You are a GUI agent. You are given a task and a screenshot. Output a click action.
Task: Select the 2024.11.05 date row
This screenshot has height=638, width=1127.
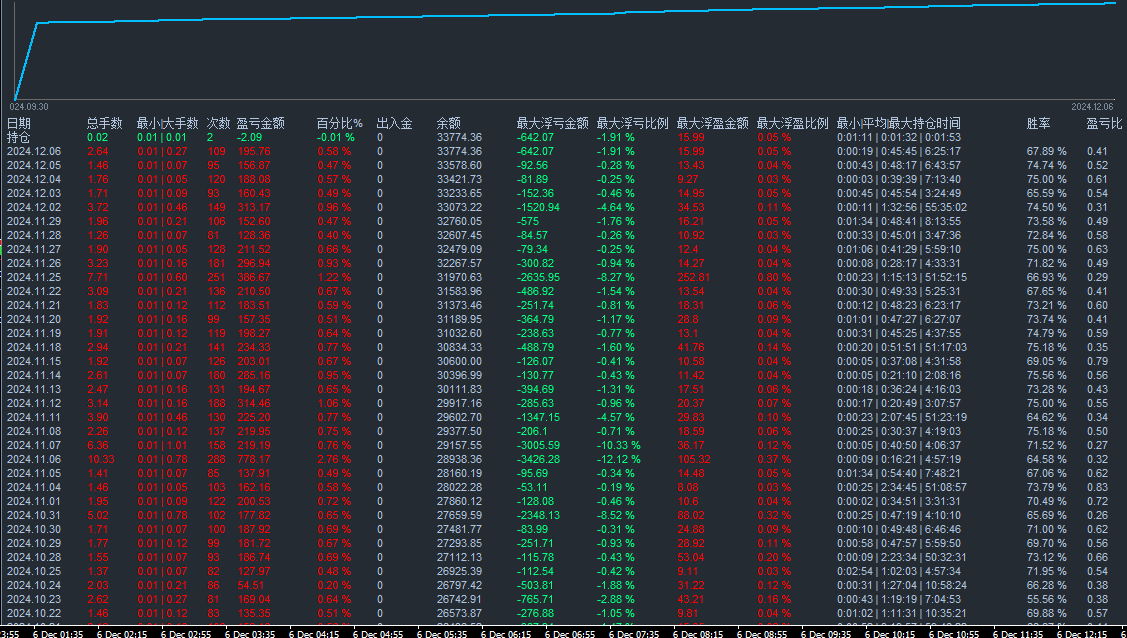click(x=34, y=473)
